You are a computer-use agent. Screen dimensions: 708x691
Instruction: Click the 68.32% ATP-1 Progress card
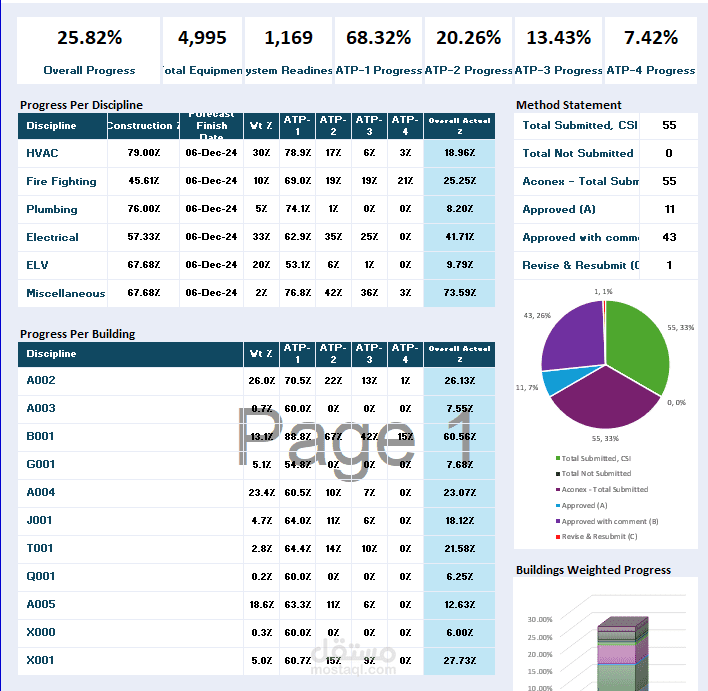click(378, 51)
